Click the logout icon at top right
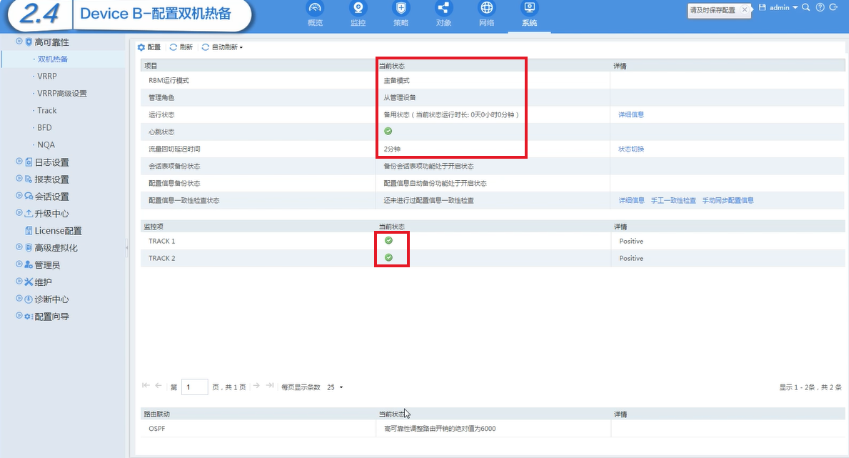This screenshot has height=458, width=849. [833, 8]
